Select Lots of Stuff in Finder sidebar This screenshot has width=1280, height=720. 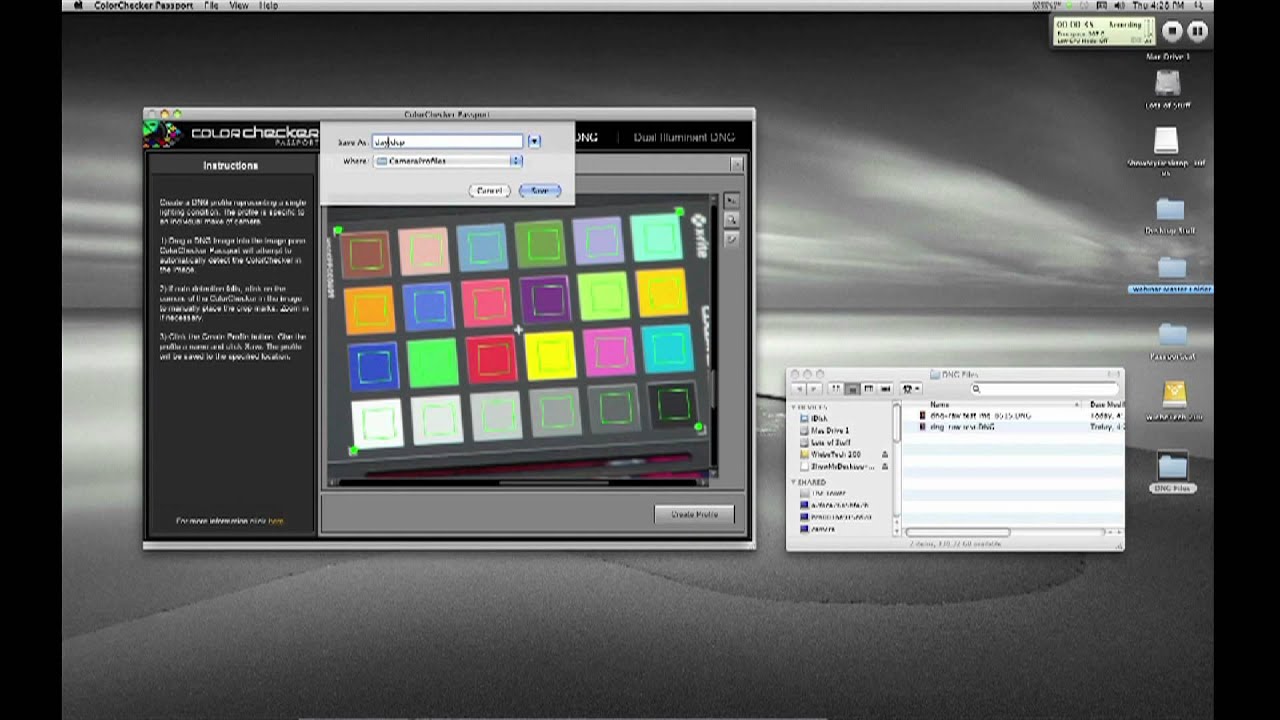(x=829, y=442)
